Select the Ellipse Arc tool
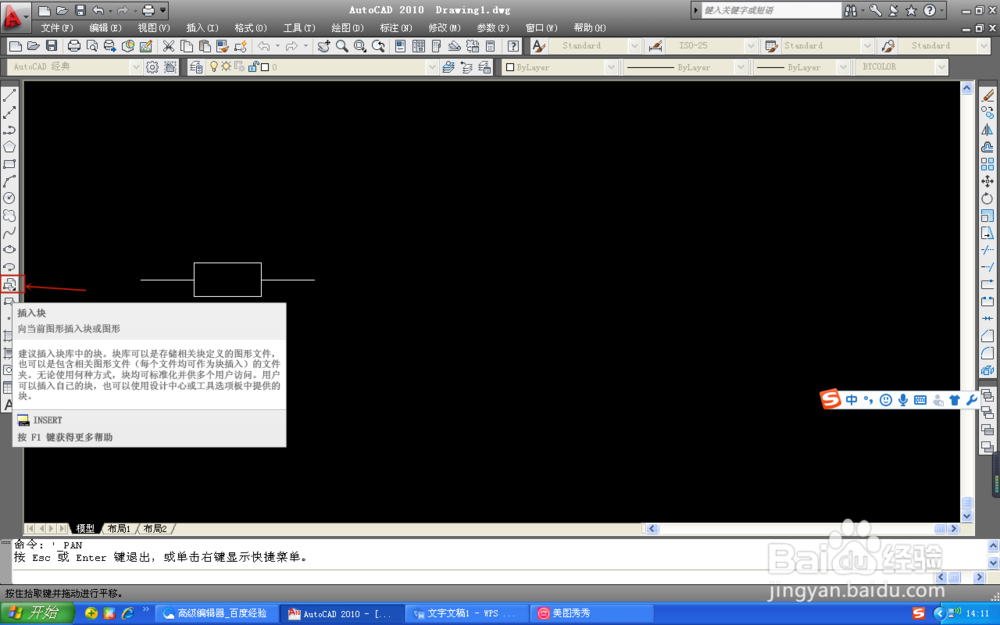Viewport: 1000px width, 625px height. tap(10, 267)
